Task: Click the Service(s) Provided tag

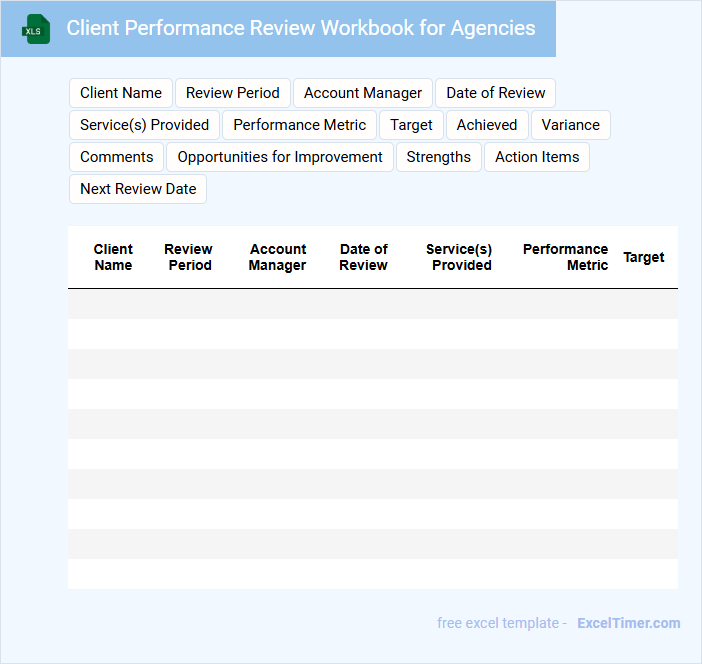Action: coord(144,125)
